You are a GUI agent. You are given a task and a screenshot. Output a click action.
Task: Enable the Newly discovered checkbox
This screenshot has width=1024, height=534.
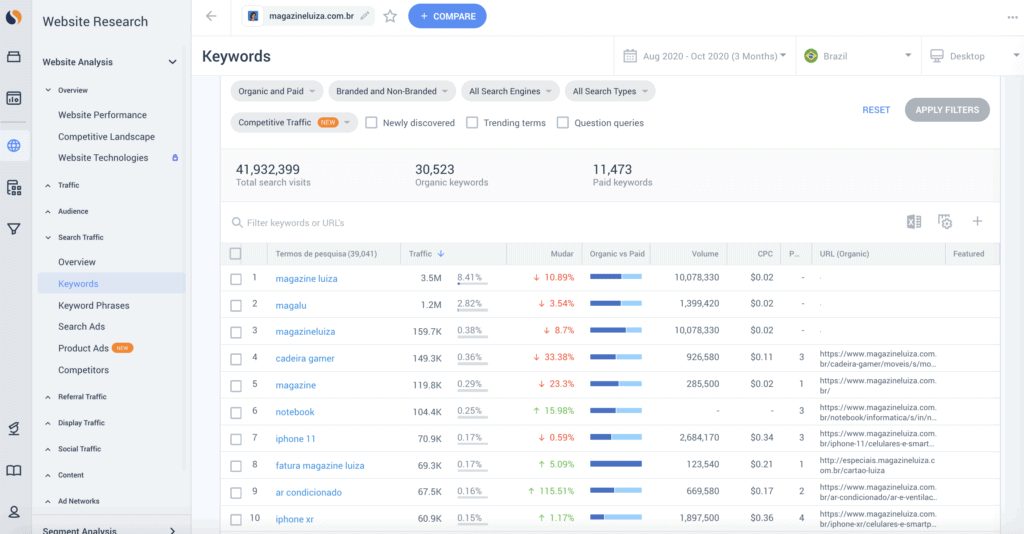[x=371, y=123]
